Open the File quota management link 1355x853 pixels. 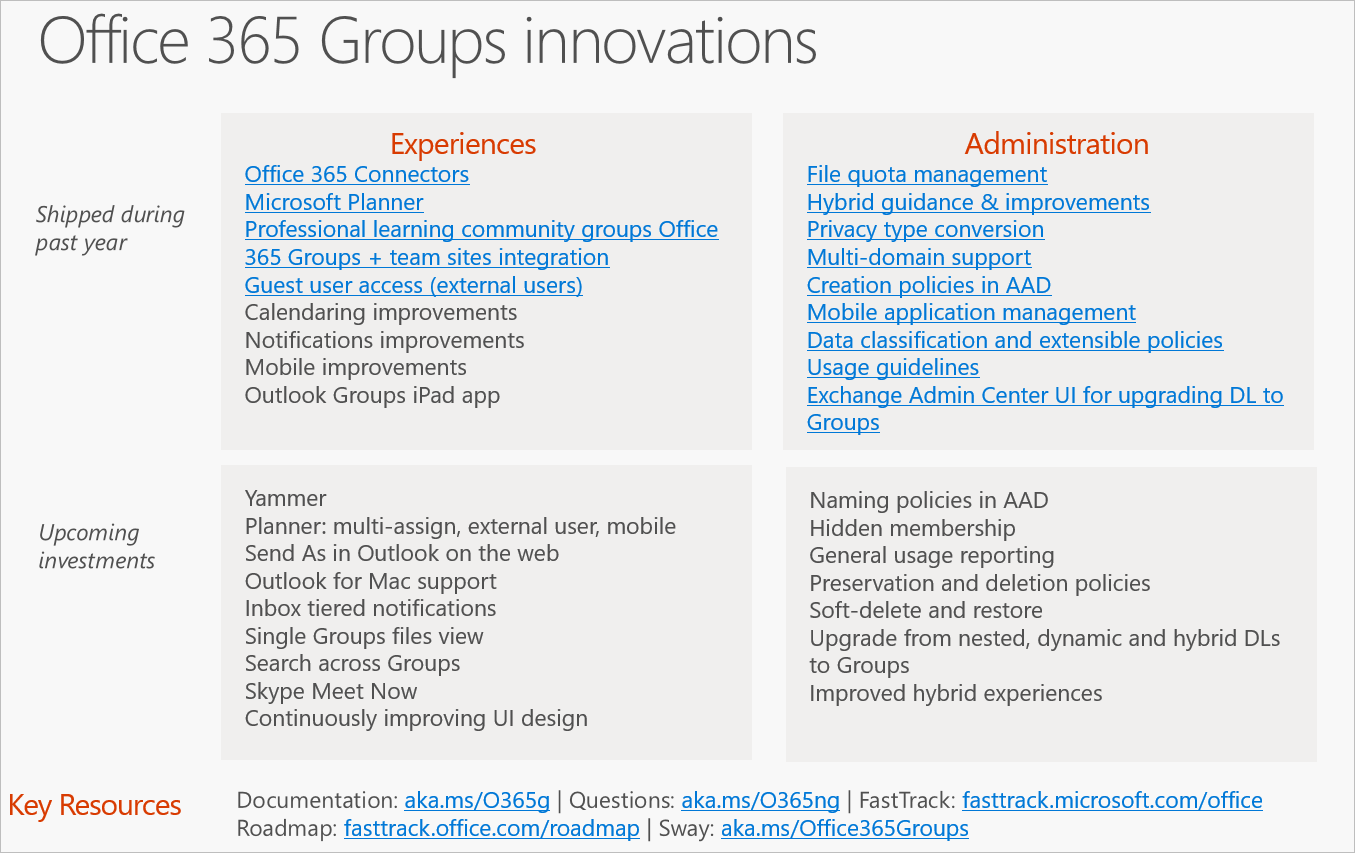926,174
